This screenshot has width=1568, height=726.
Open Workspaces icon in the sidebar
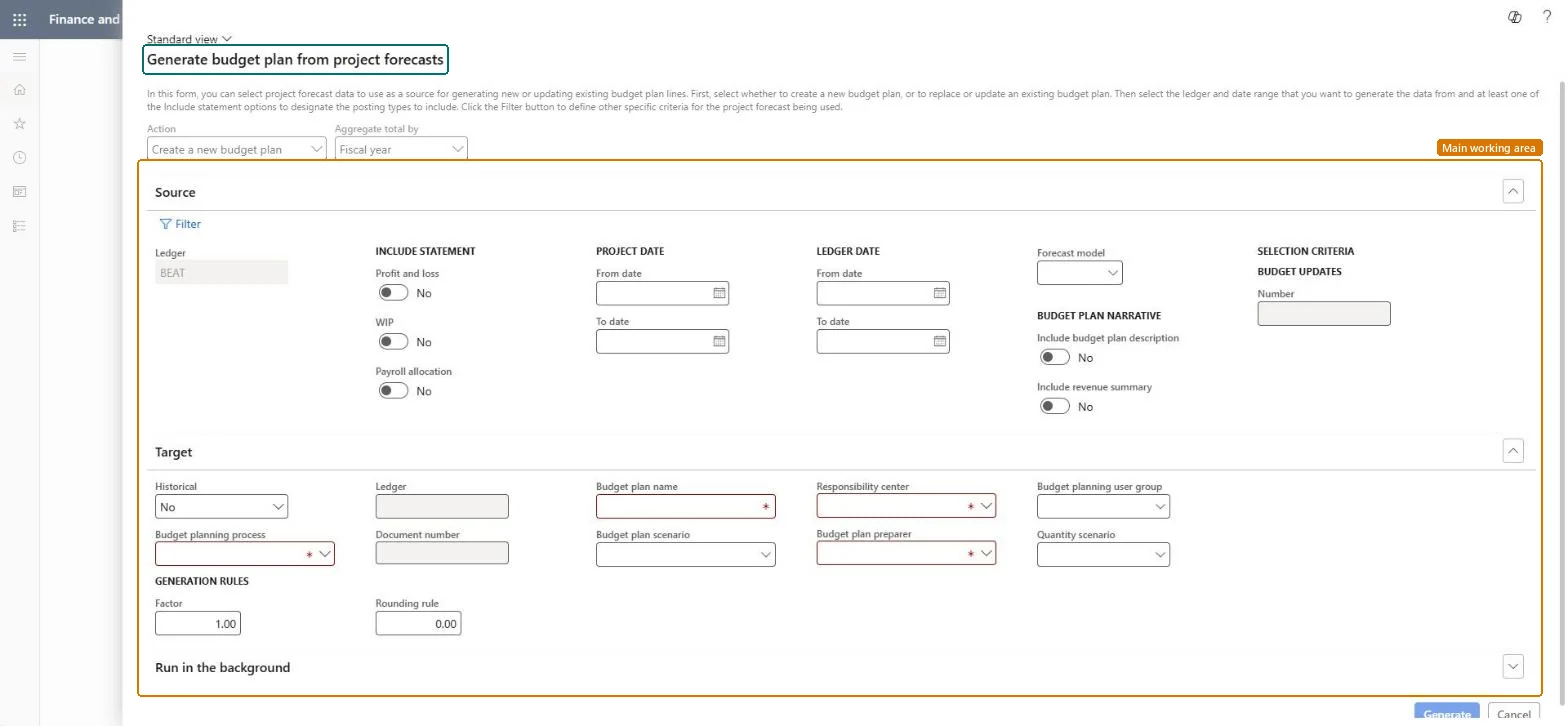(19, 191)
